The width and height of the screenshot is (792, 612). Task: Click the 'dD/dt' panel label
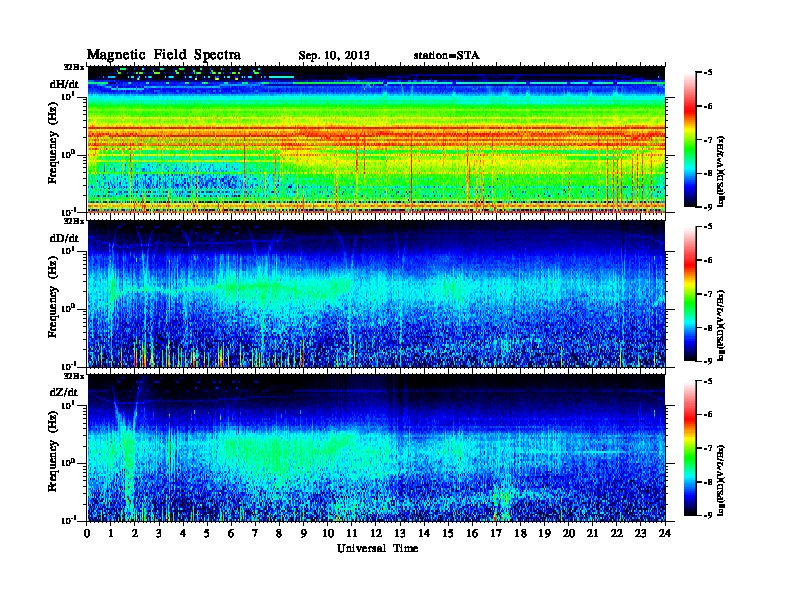[x=64, y=238]
